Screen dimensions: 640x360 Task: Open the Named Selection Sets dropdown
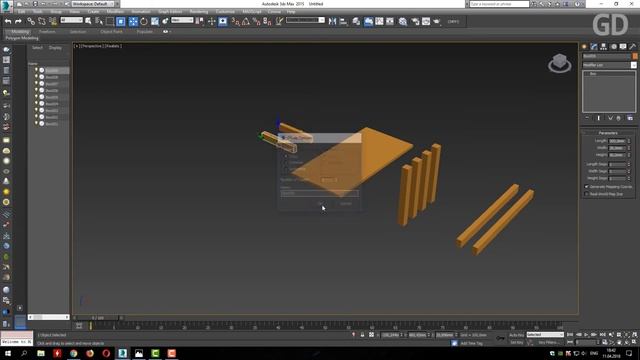pyautogui.click(x=305, y=20)
